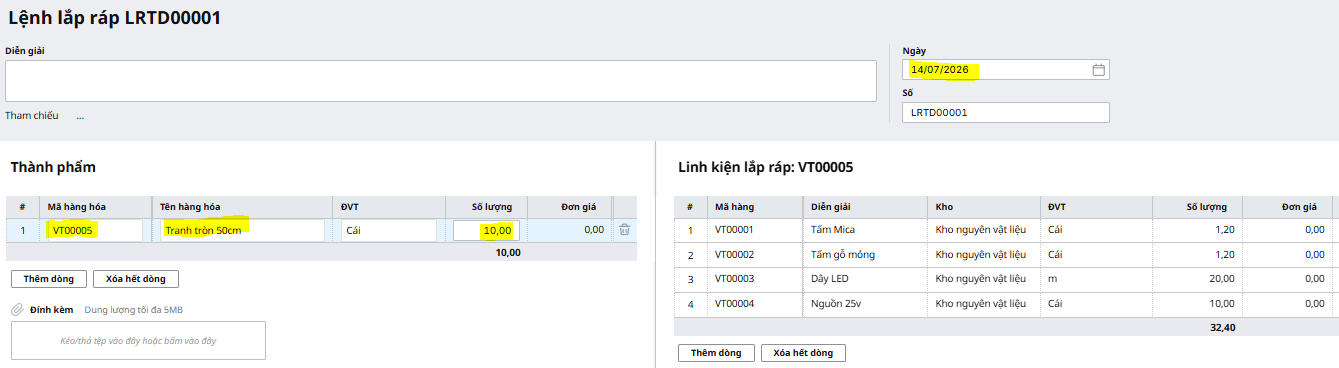The width and height of the screenshot is (1339, 368).
Task: Click the Kho cell in Tấm Mica row
Action: 985,229
